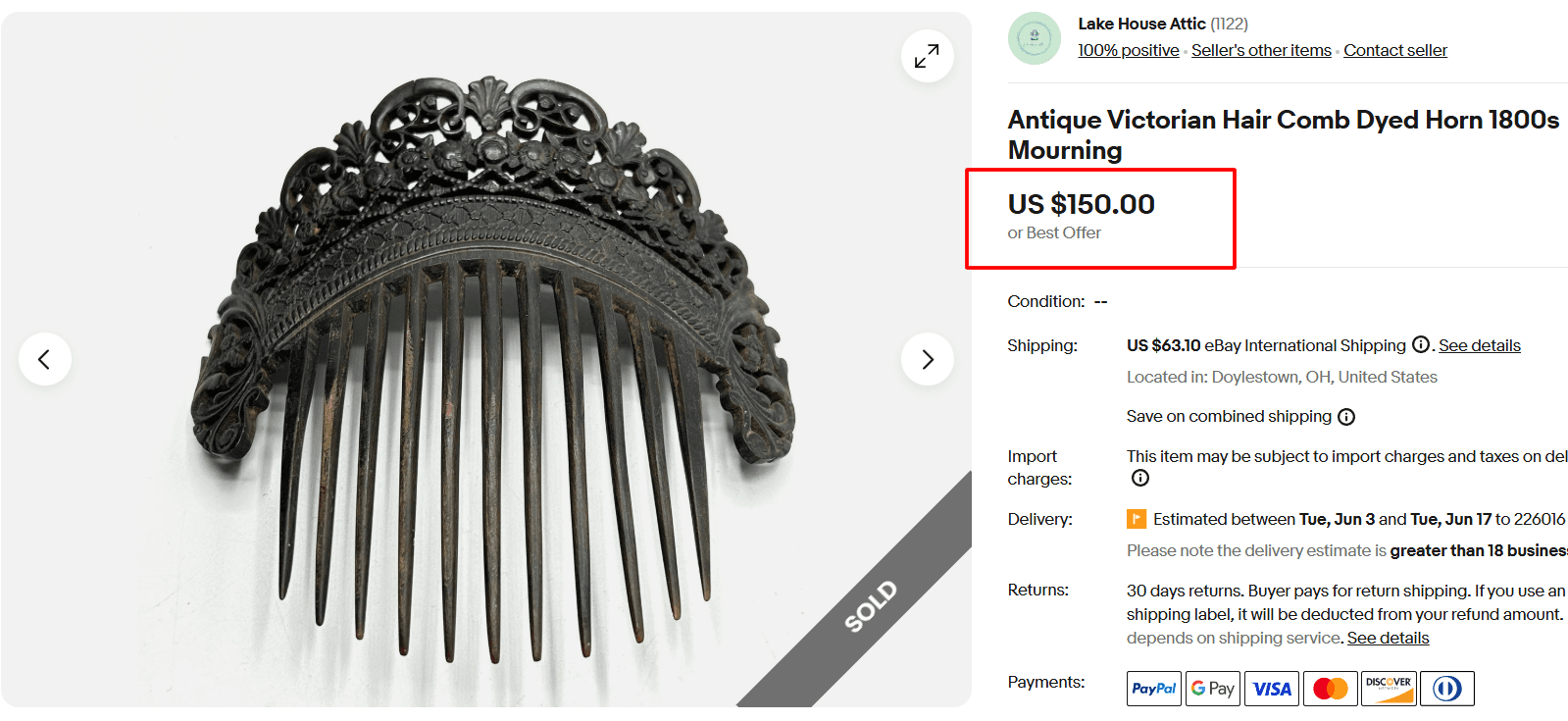
Task: Click the Lake House Attic seller avatar
Action: pyautogui.click(x=1034, y=38)
